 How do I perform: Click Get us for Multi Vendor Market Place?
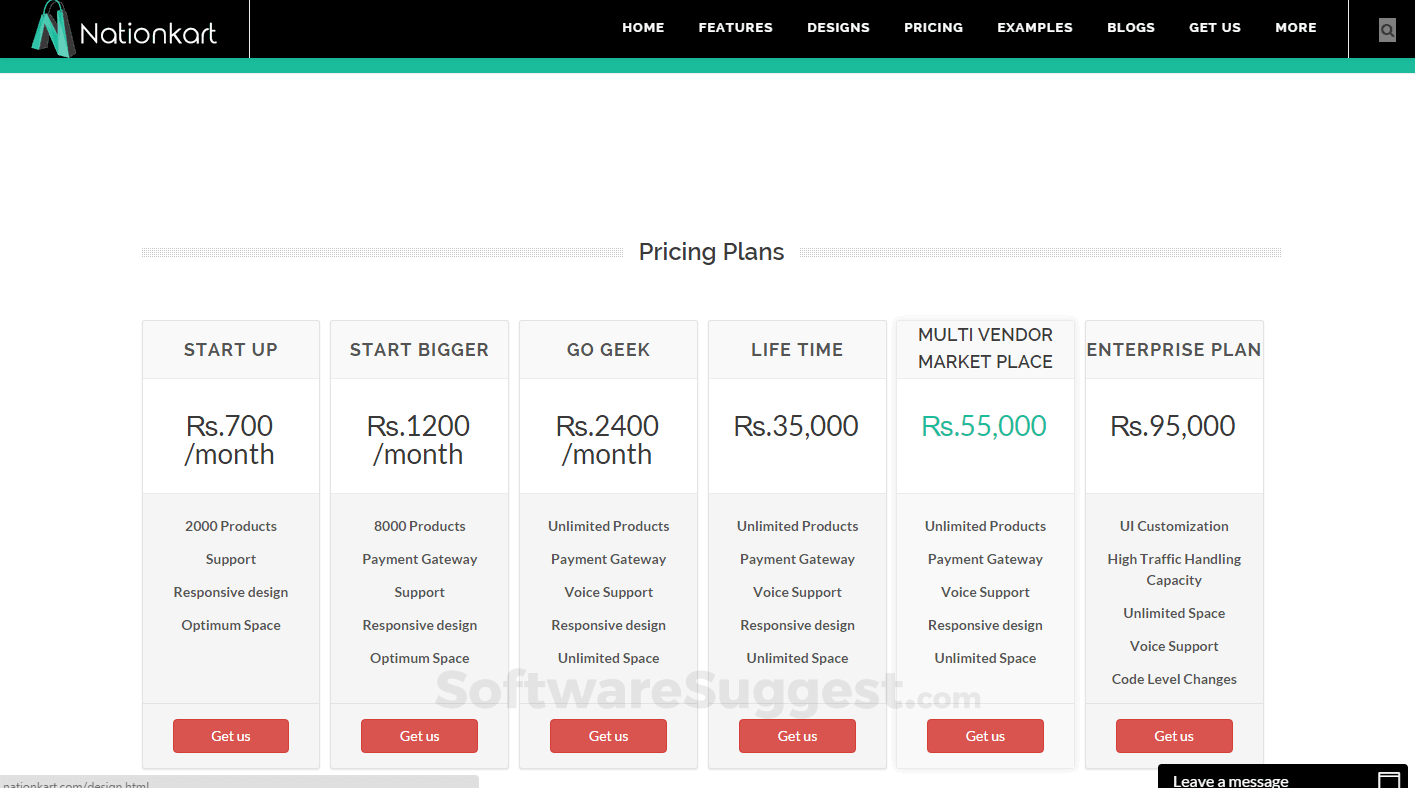pyautogui.click(x=985, y=736)
